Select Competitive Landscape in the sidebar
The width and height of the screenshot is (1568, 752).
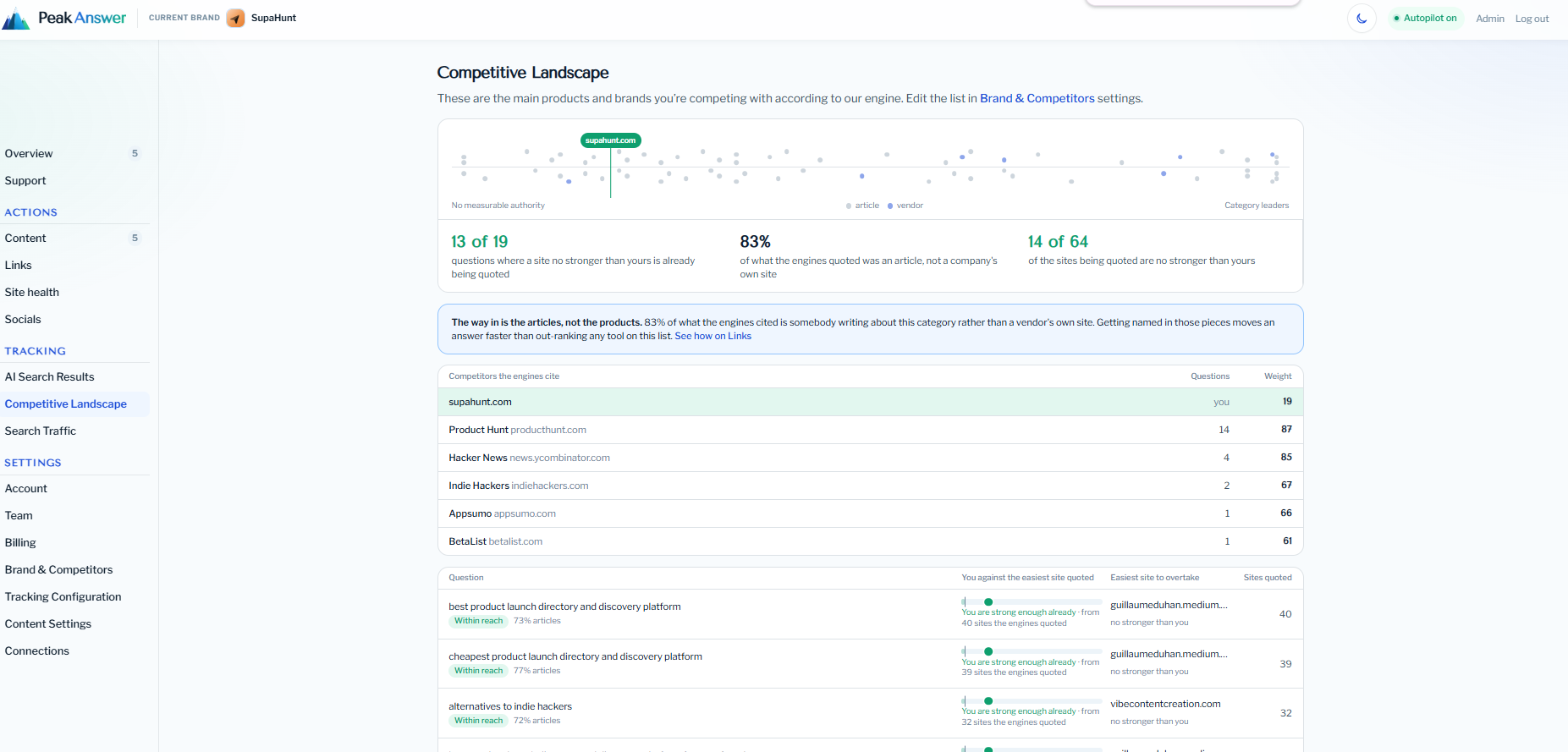click(x=66, y=403)
